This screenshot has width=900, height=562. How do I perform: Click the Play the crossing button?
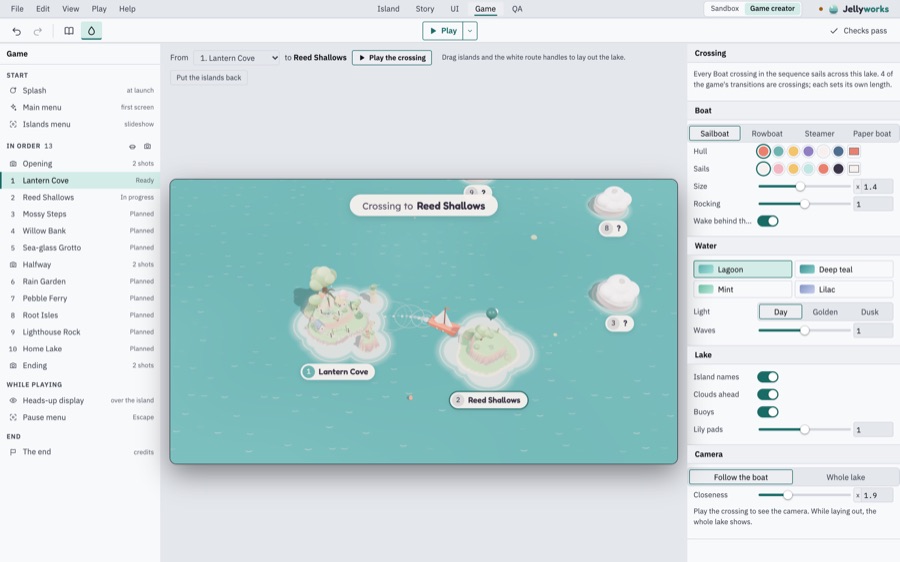pyautogui.click(x=392, y=58)
